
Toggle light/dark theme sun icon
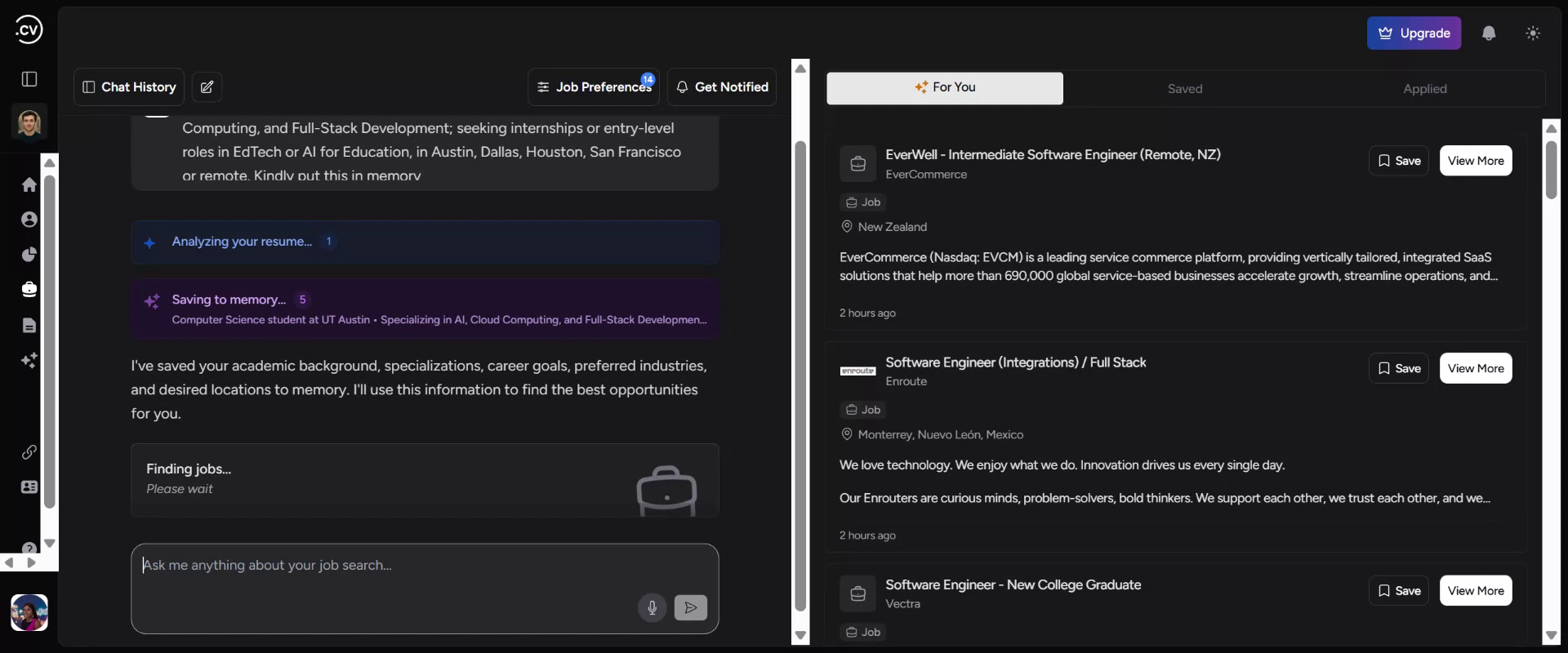tap(1533, 33)
